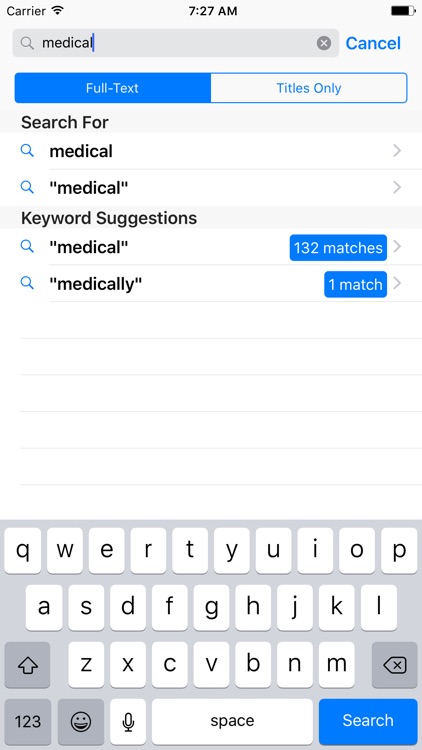The height and width of the screenshot is (750, 422).
Task: Tap the 132 matches badge
Action: point(338,248)
